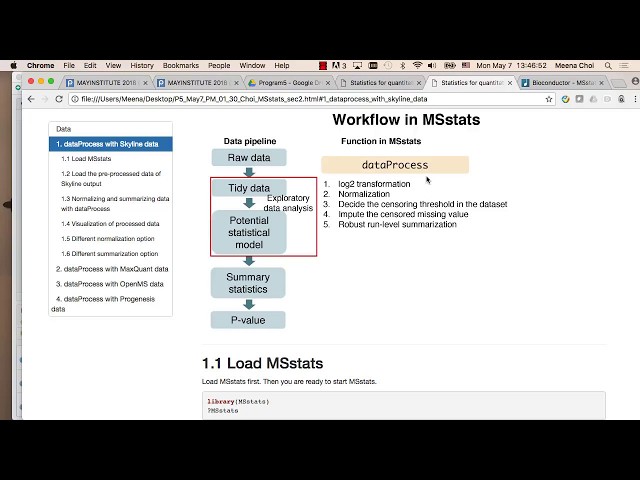Switch to the first MAYINSTITUTE 2018 tab
The width and height of the screenshot is (640, 480).
click(x=105, y=83)
